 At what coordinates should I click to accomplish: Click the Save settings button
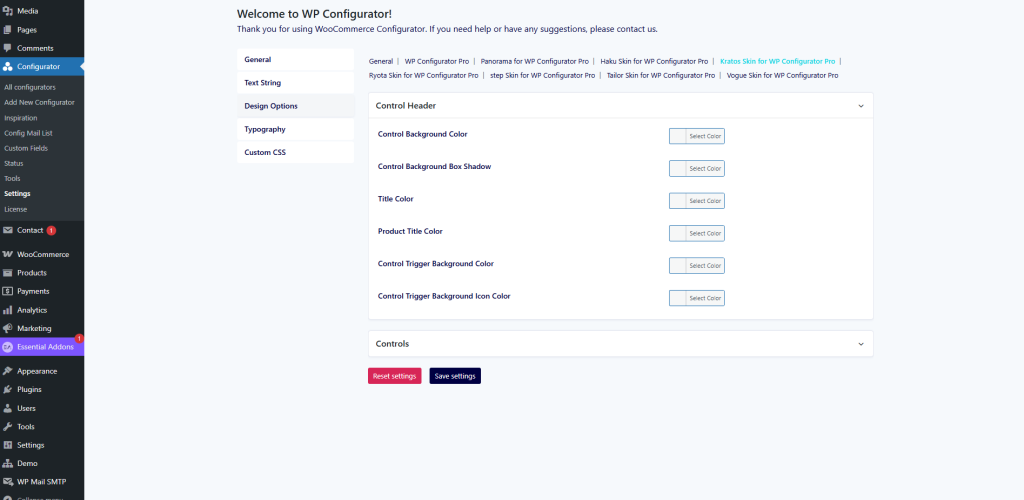[455, 376]
